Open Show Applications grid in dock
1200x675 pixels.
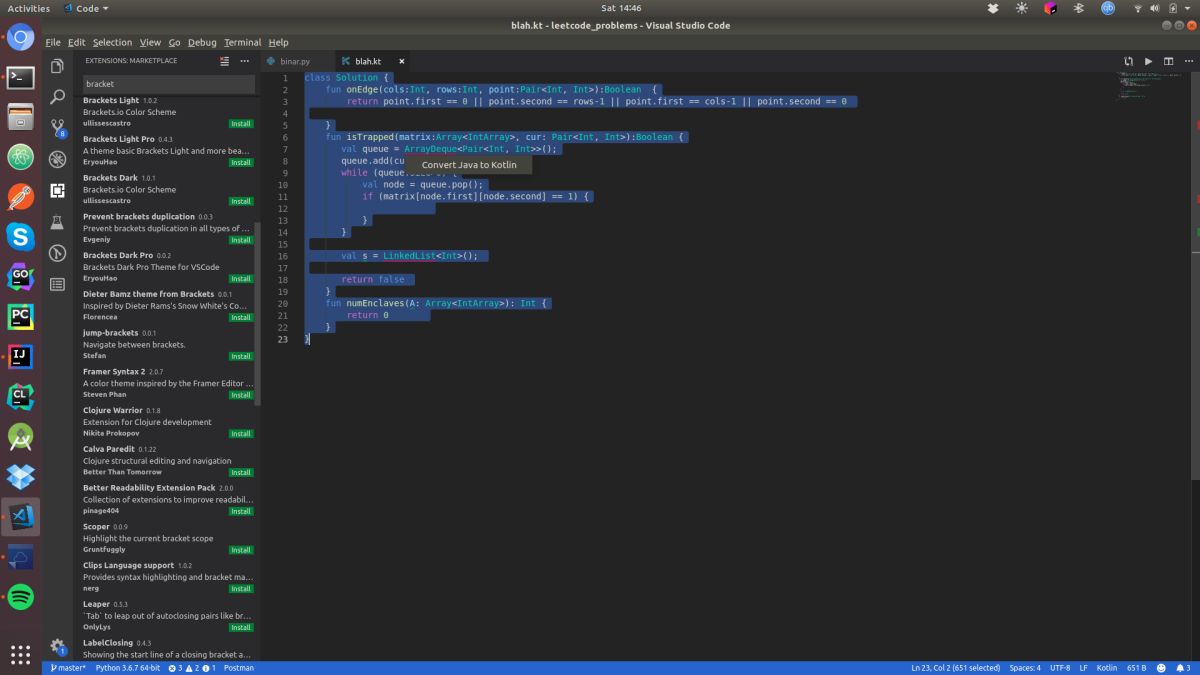click(x=20, y=654)
